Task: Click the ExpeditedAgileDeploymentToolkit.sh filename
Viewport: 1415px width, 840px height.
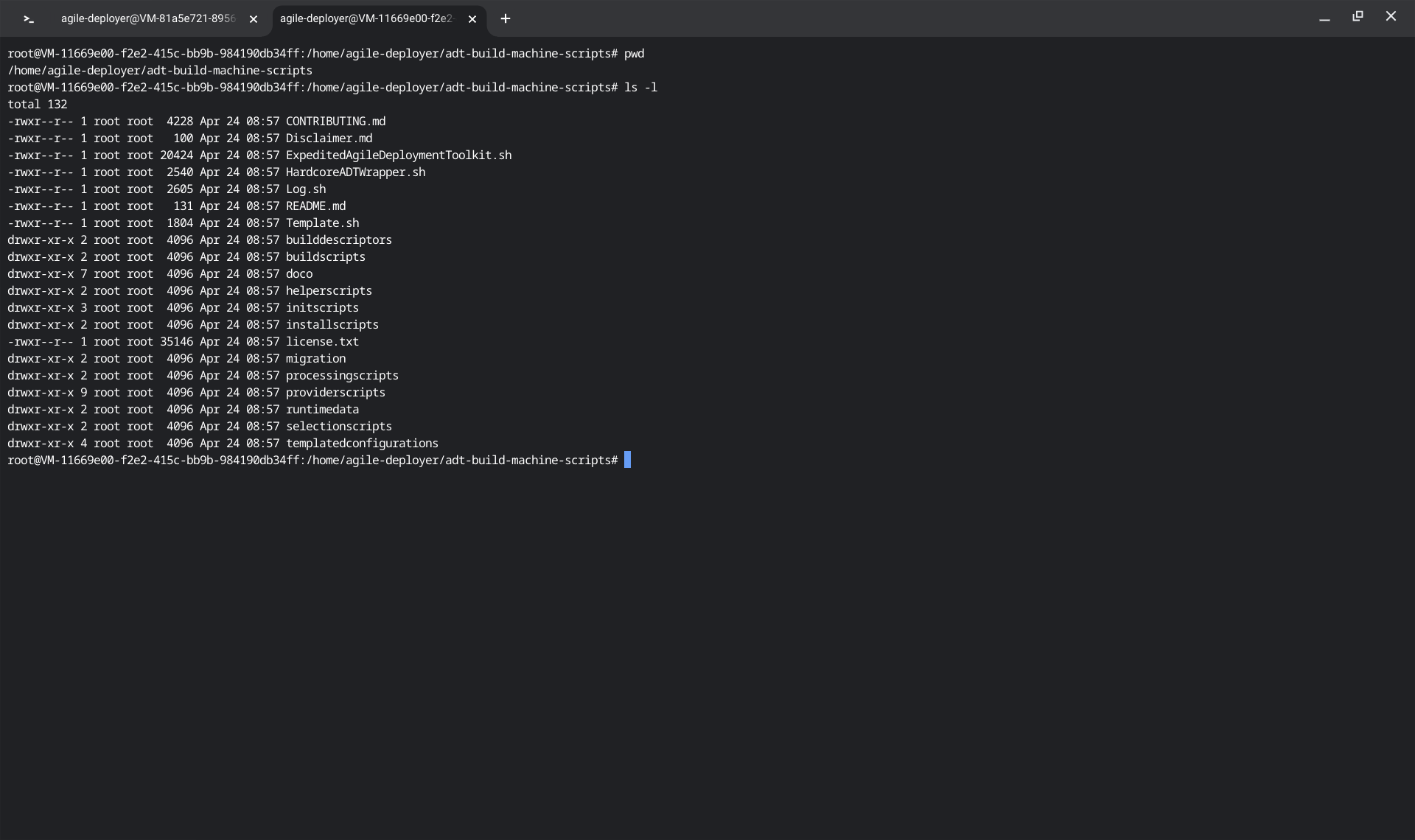Action: point(398,155)
